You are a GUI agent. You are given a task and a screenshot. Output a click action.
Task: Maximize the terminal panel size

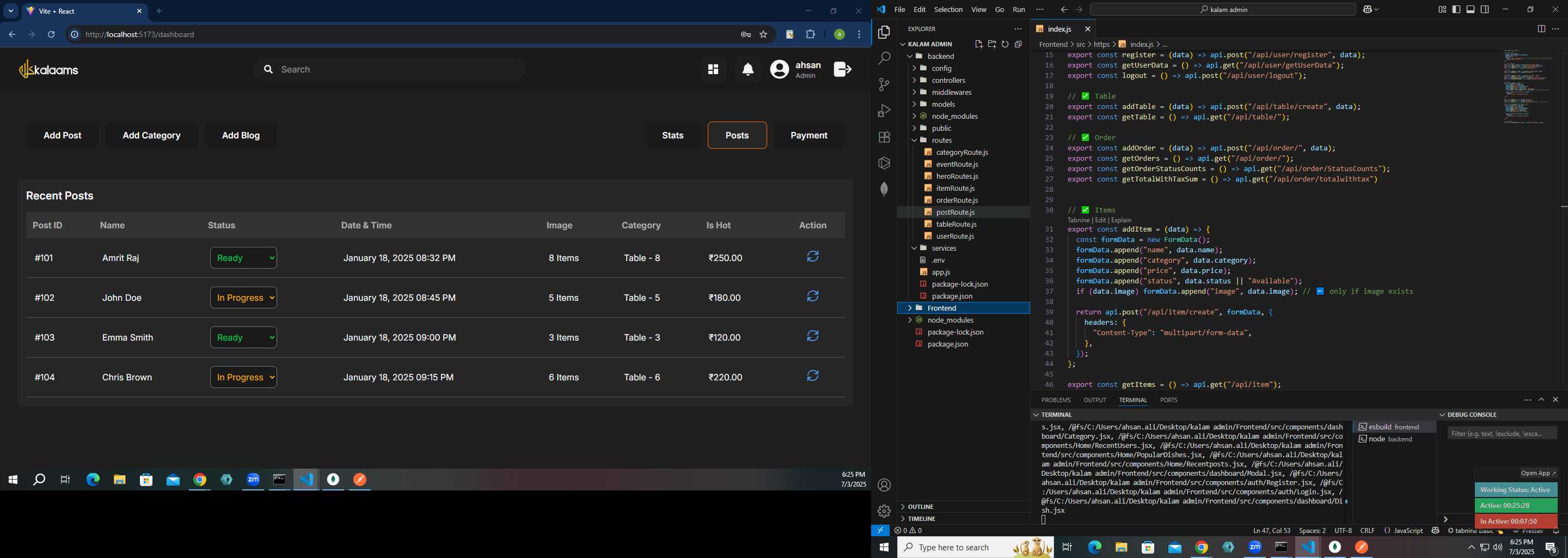click(1541, 399)
